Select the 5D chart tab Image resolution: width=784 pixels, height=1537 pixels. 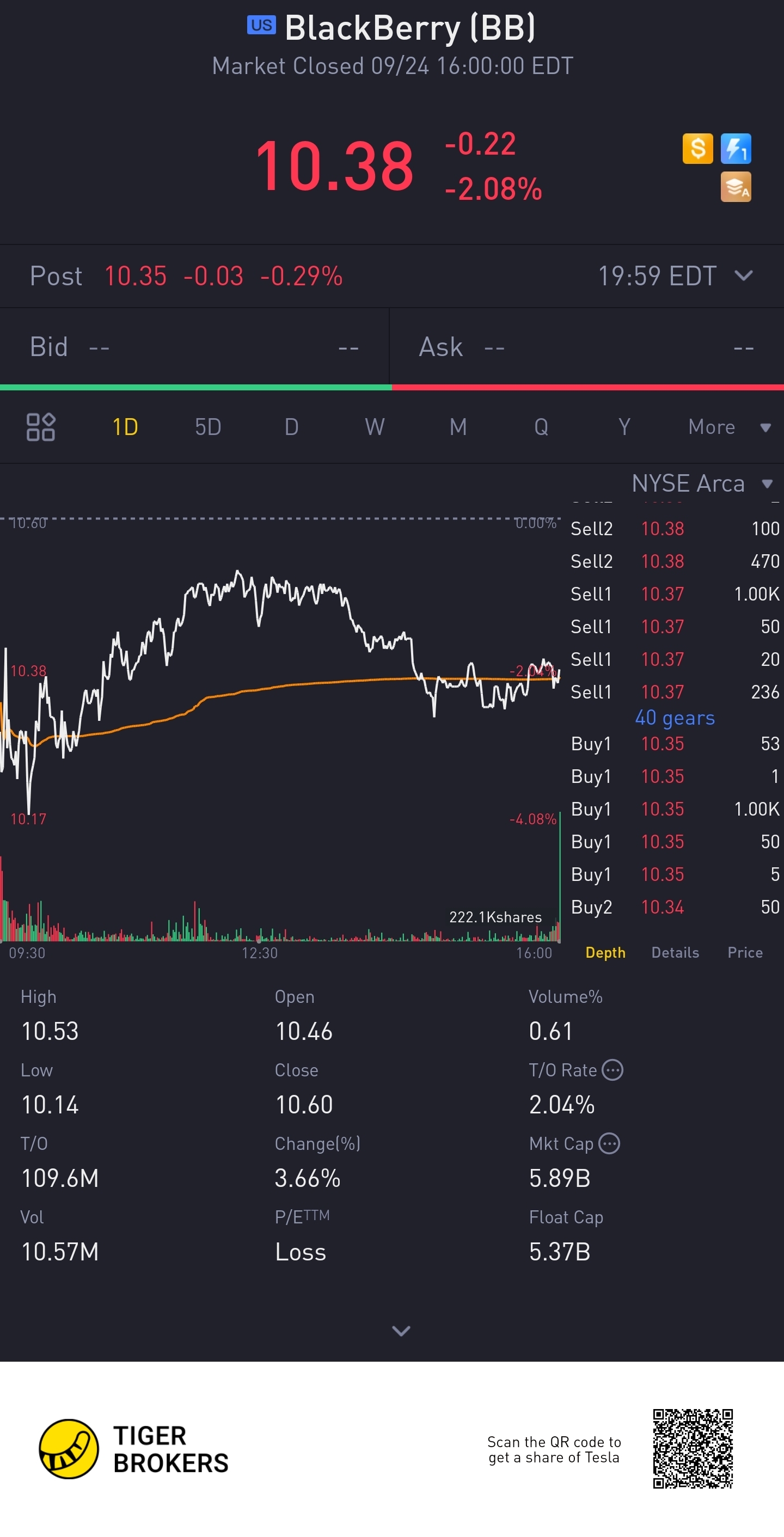click(208, 427)
